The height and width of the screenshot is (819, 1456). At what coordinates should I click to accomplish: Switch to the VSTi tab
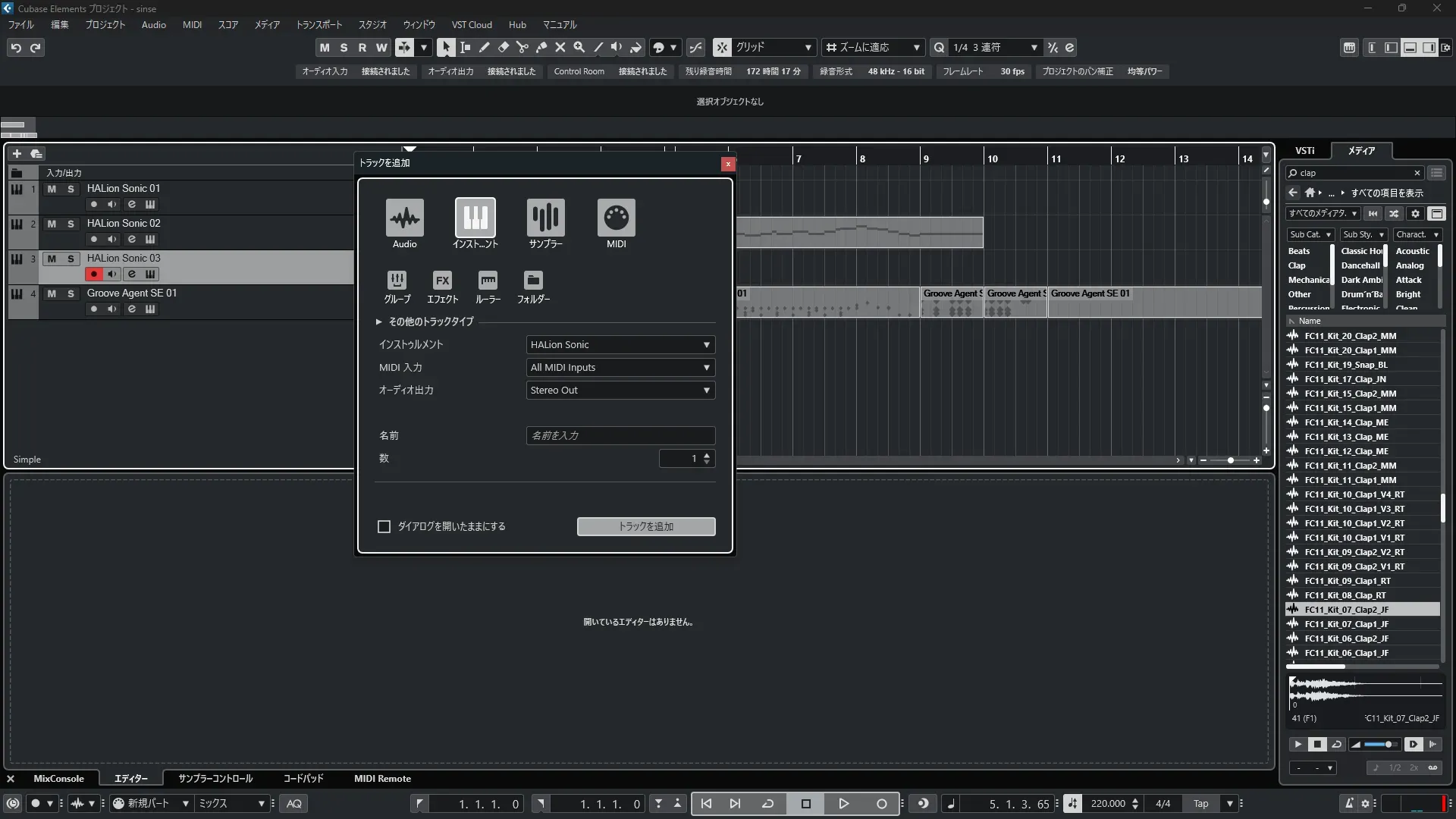(1304, 151)
